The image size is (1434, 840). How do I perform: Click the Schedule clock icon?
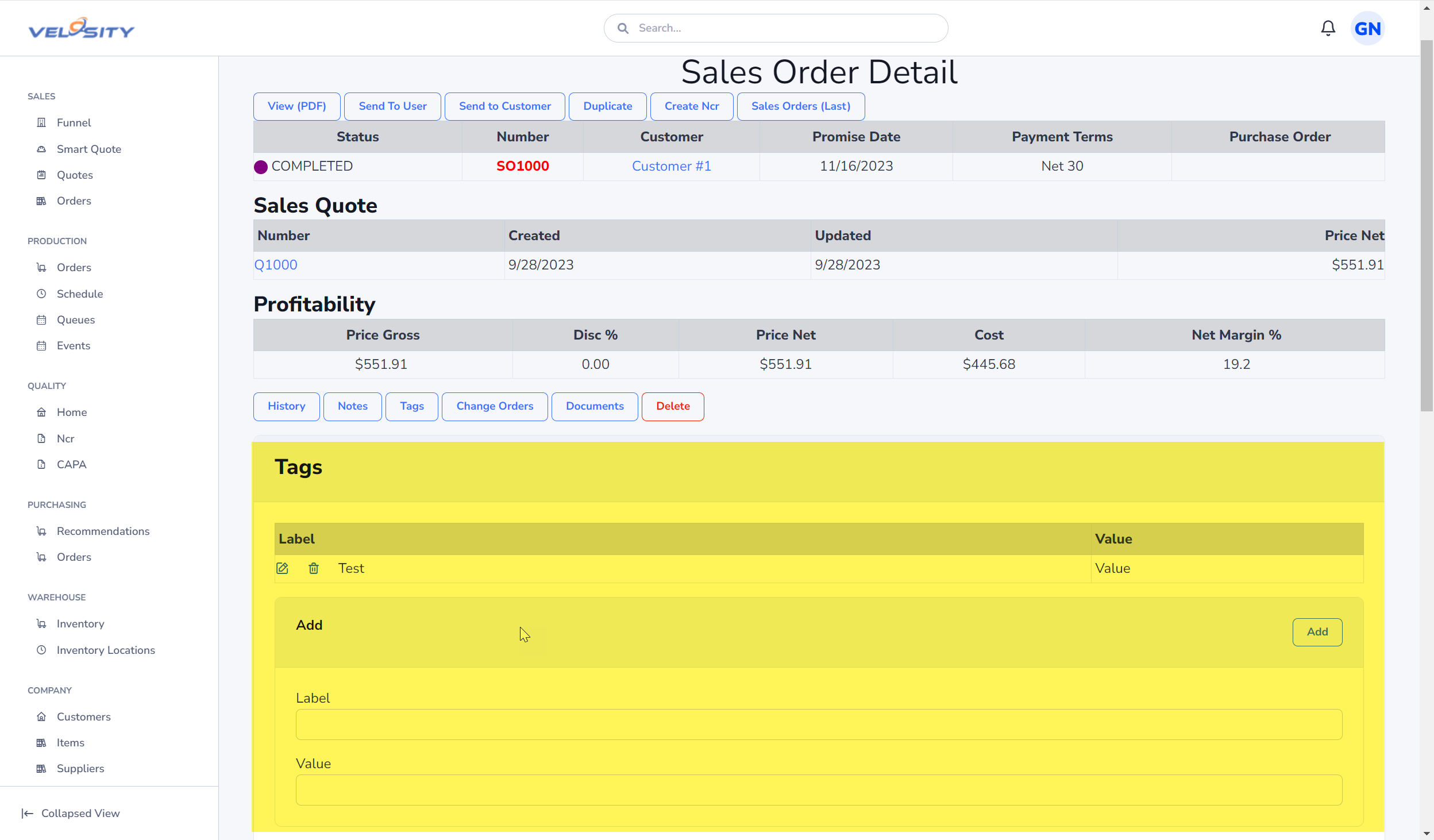tap(41, 294)
